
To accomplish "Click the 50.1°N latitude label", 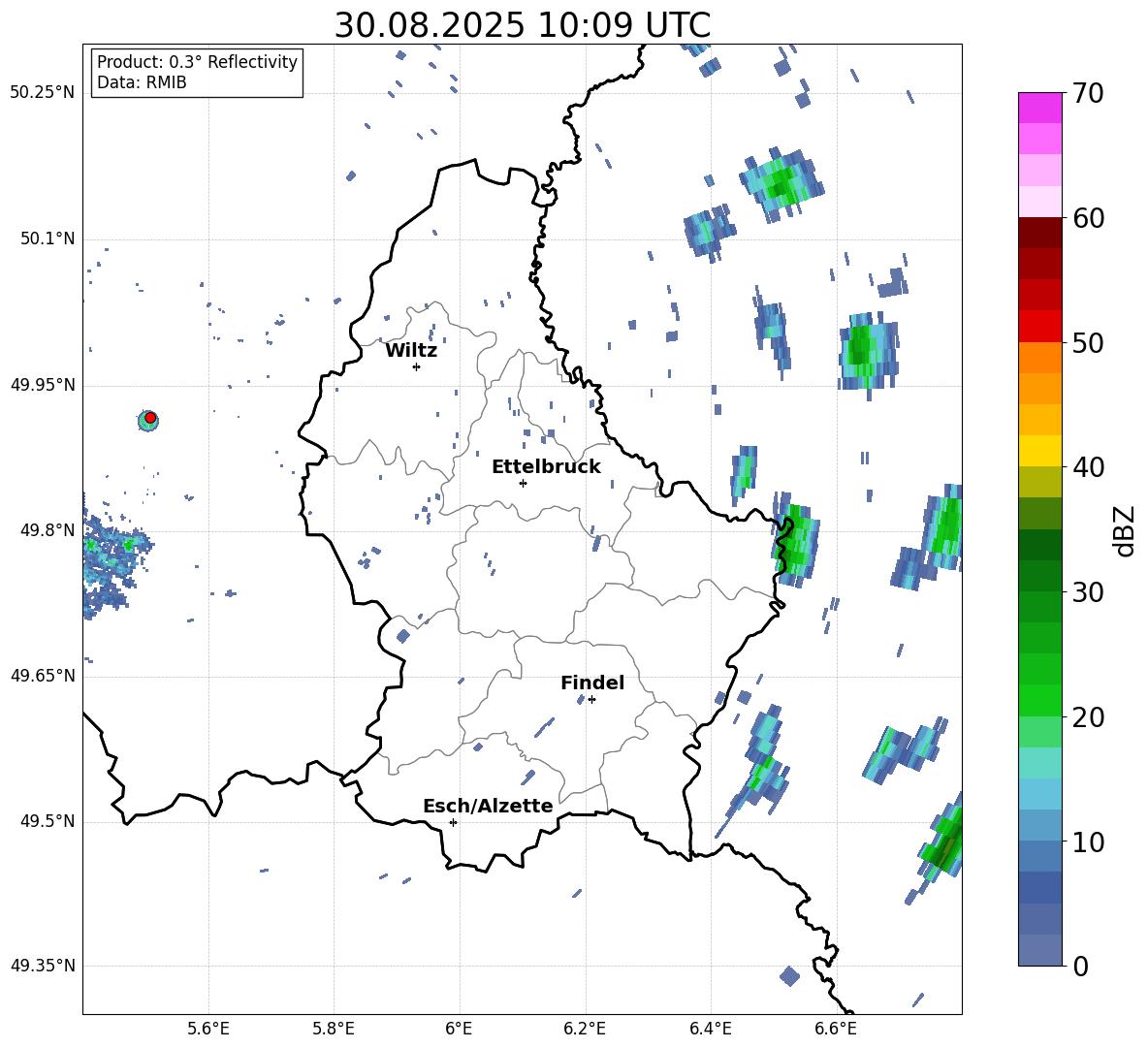I will [48, 239].
